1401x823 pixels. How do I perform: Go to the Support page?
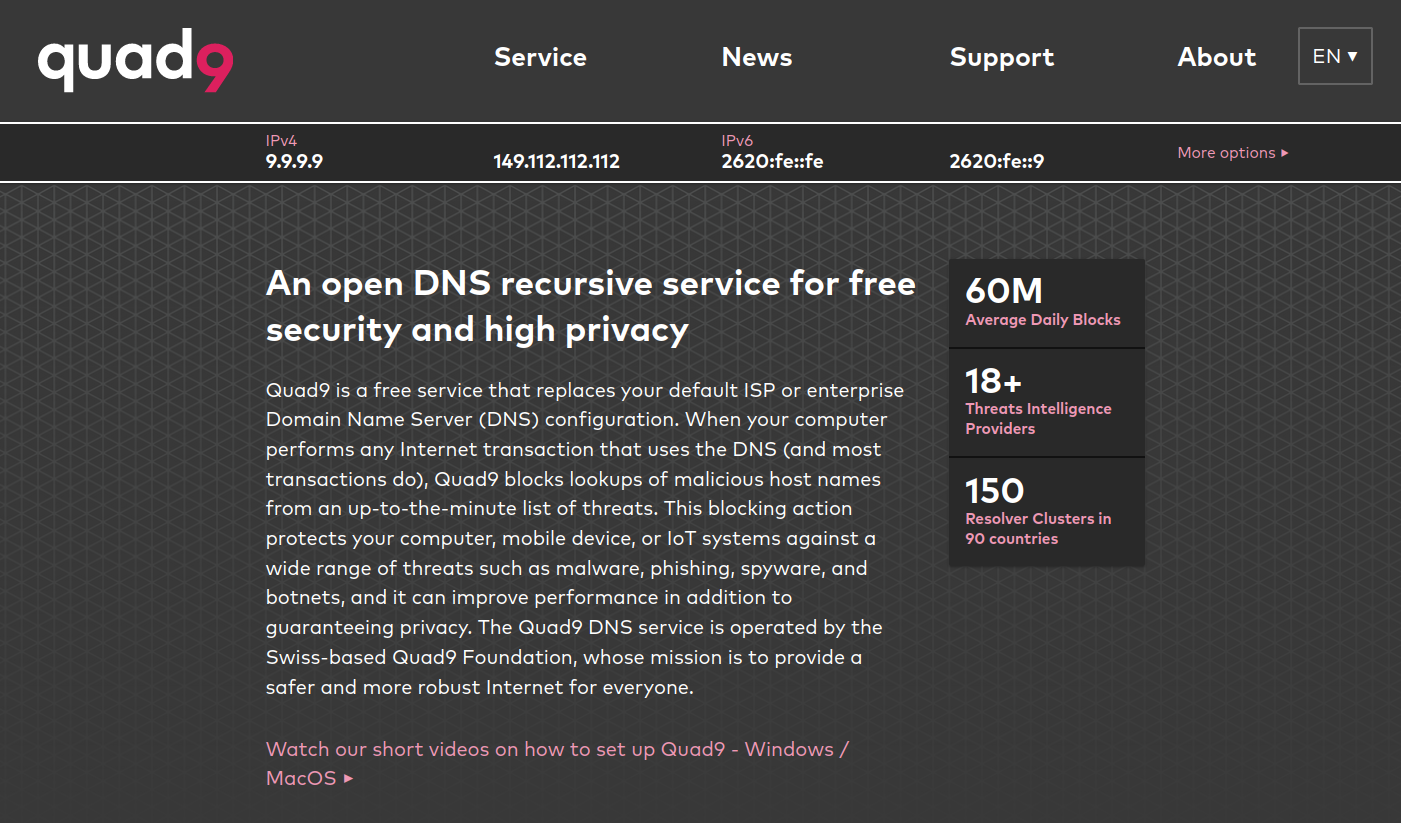click(x=1001, y=57)
